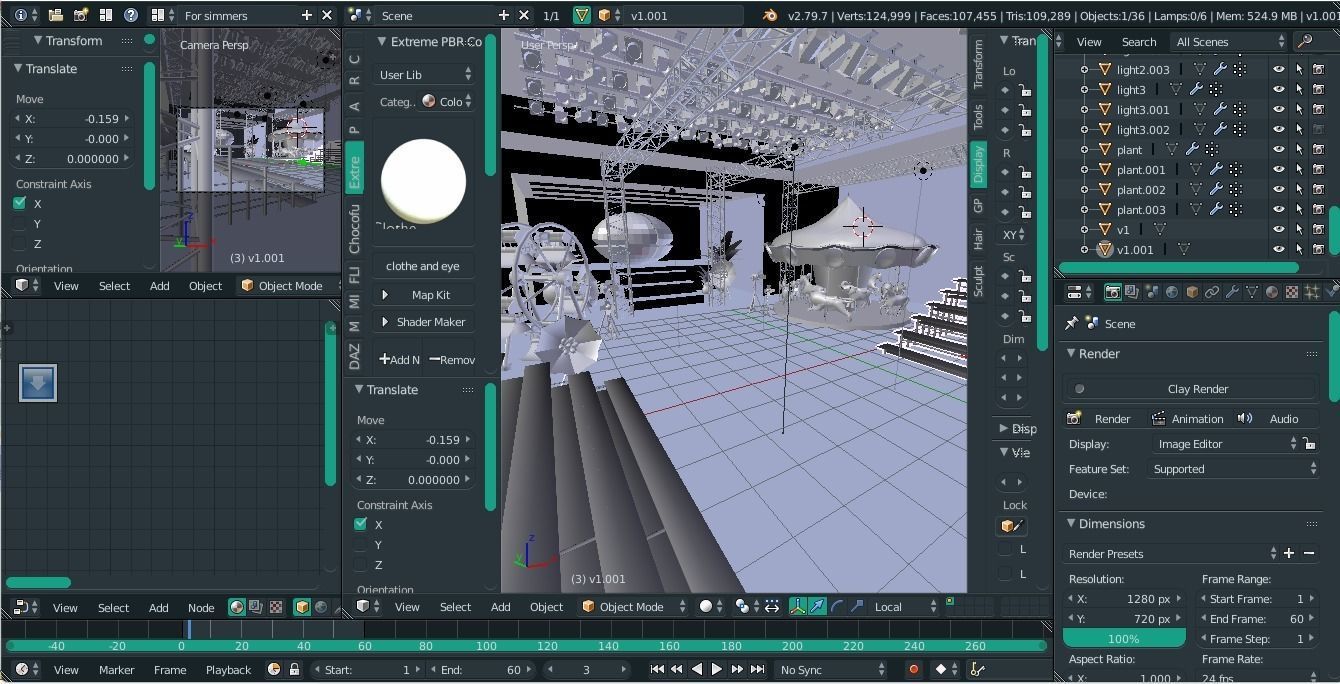Click the record button in timeline
1340x684 pixels.
[913, 670]
